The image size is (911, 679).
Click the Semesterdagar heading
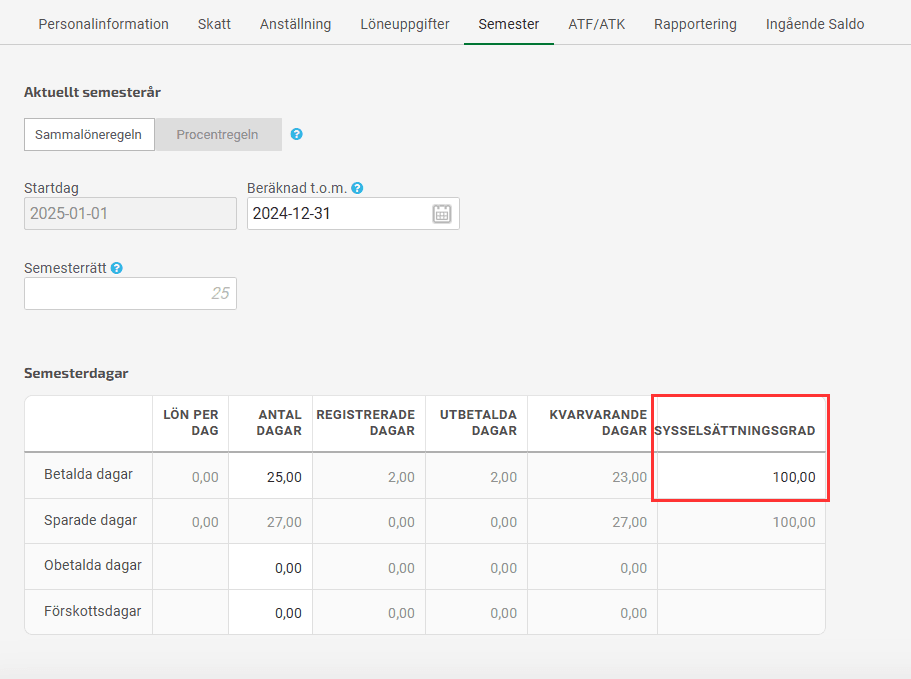coord(76,373)
